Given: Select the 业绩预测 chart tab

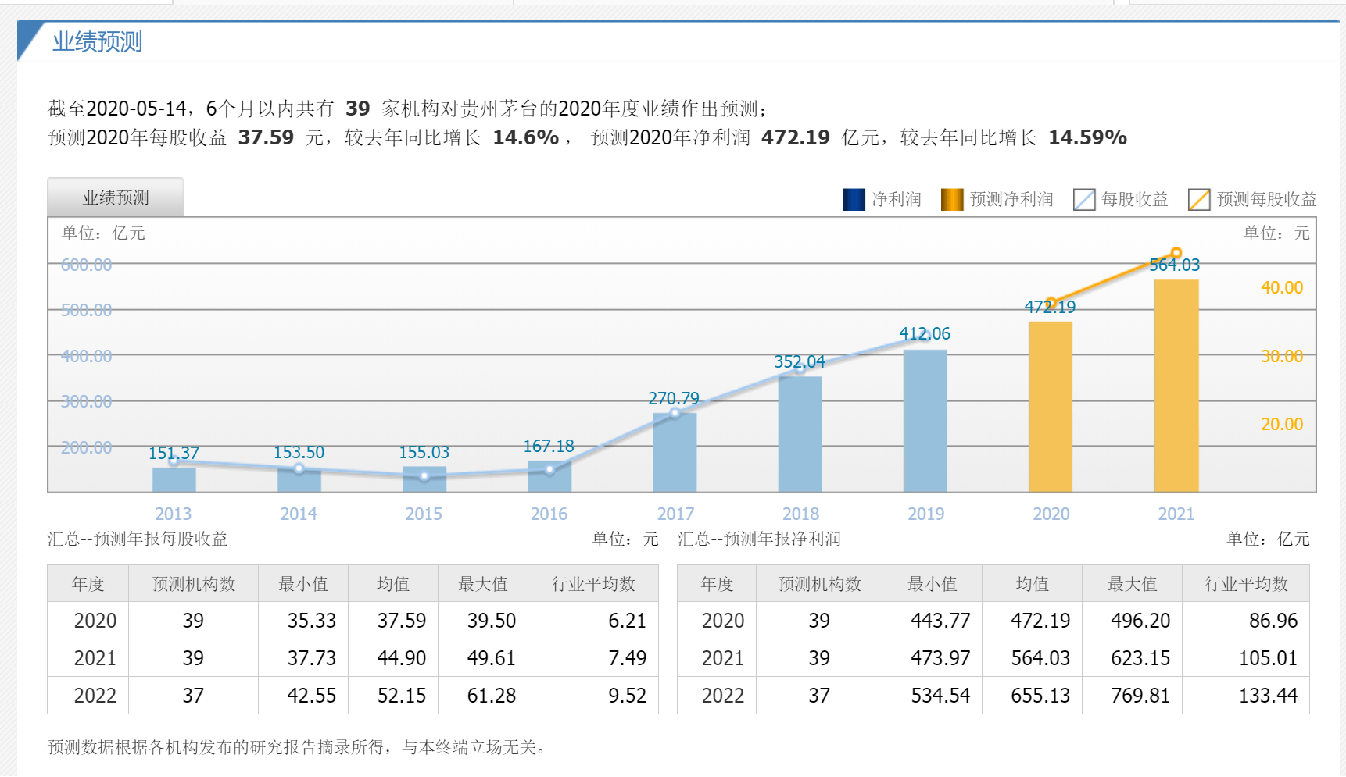Looking at the screenshot, I should click(115, 197).
